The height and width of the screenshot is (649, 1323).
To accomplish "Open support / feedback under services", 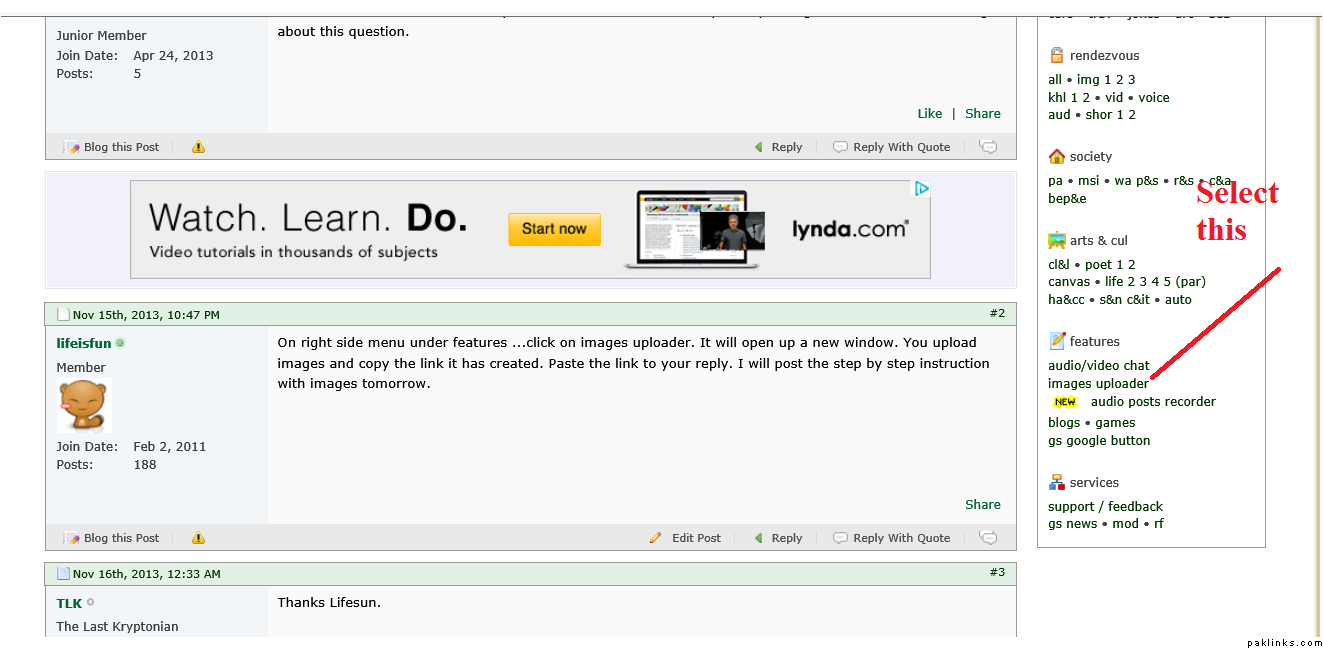I will 1105,507.
